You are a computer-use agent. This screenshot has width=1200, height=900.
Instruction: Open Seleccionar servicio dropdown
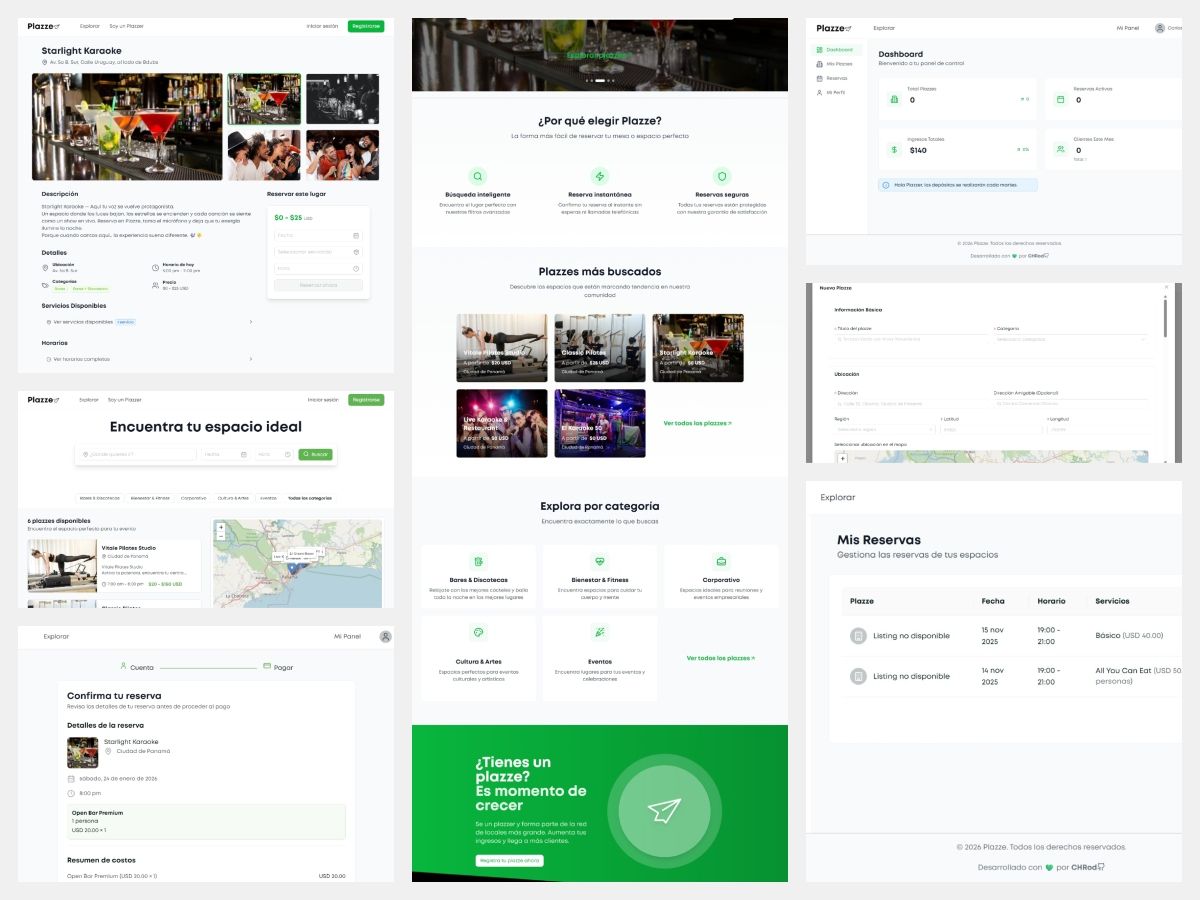tap(318, 252)
